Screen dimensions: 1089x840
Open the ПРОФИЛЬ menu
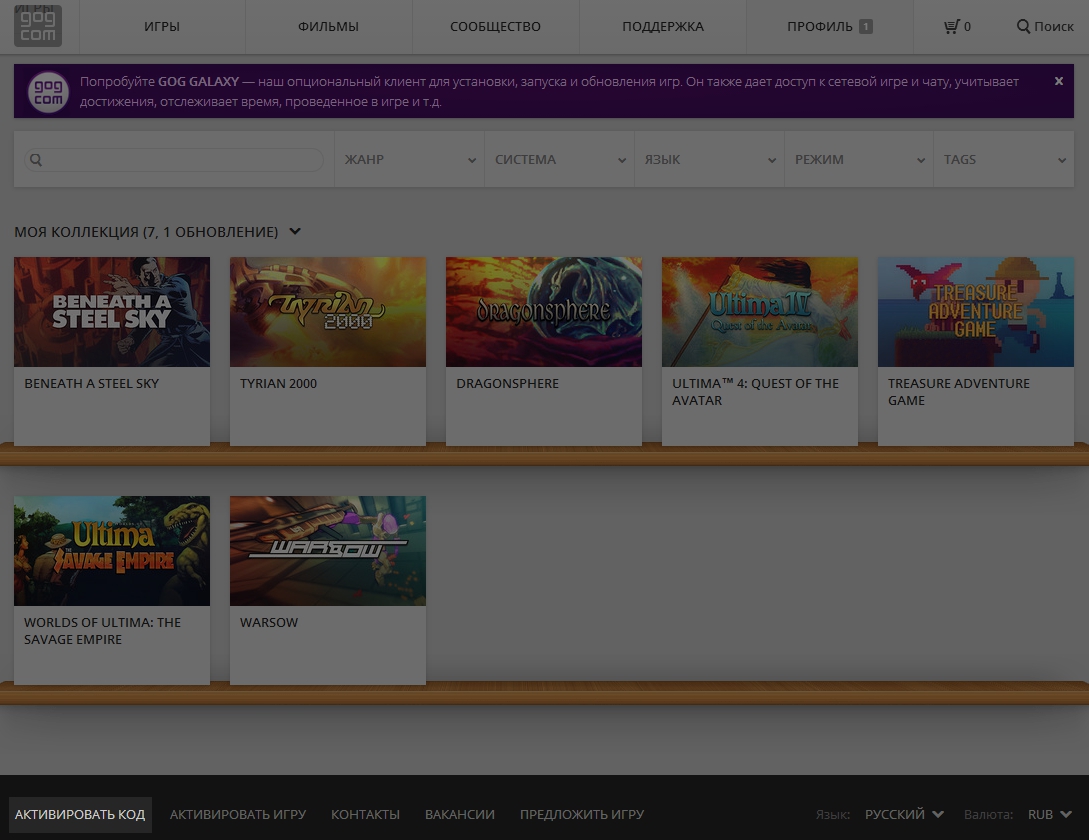pyautogui.click(x=829, y=26)
